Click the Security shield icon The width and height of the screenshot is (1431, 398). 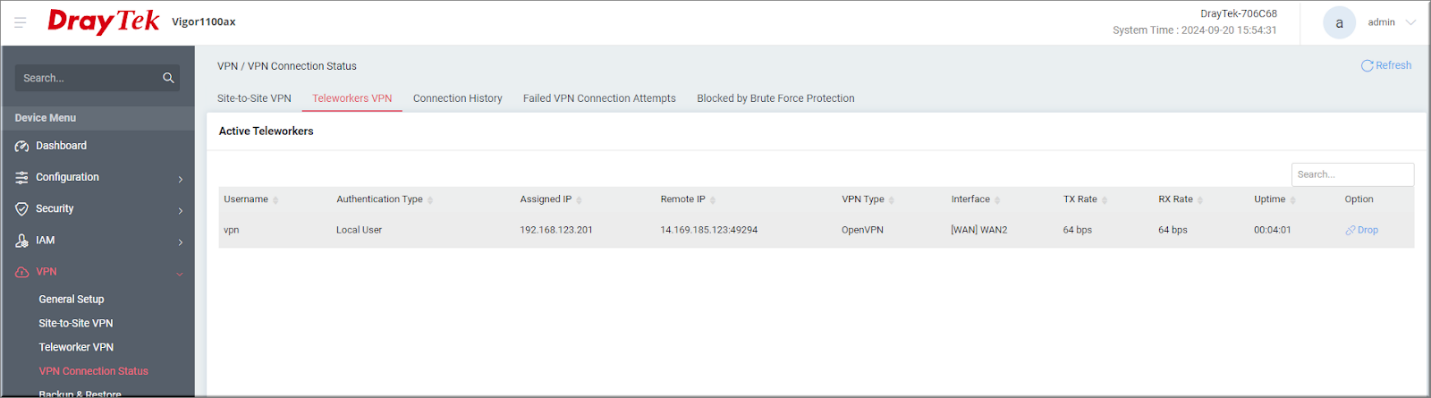point(22,209)
